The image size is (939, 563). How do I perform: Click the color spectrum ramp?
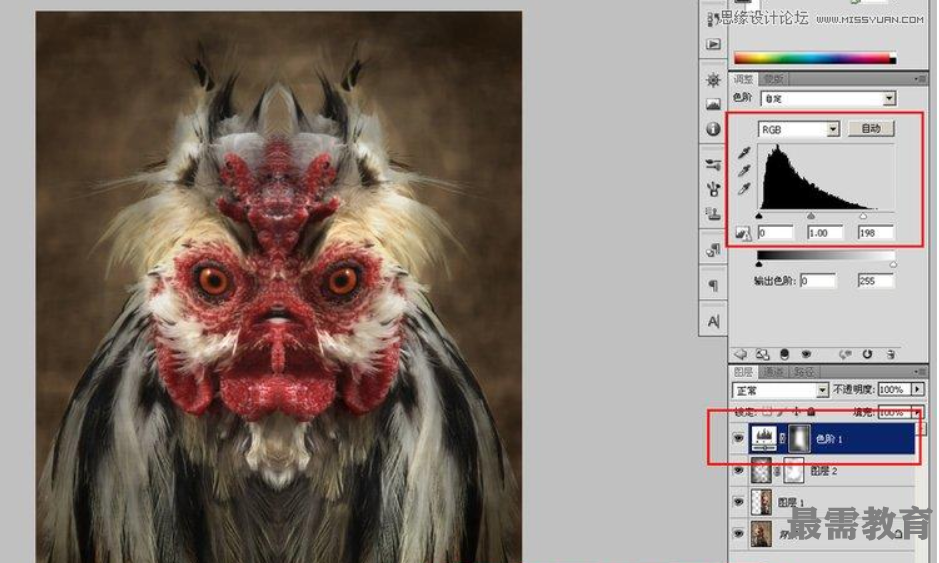click(x=814, y=58)
